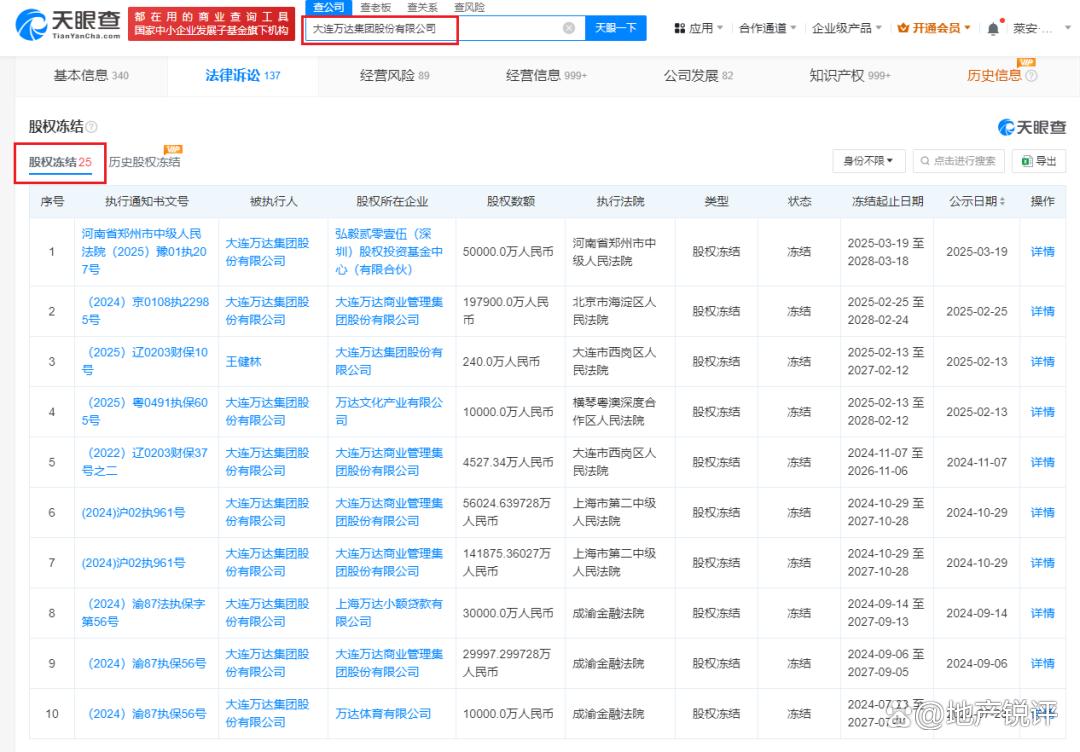This screenshot has height=752, width=1080.
Task: Open 详情 for row 9 dated 2024-09-06
Action: (x=1042, y=663)
